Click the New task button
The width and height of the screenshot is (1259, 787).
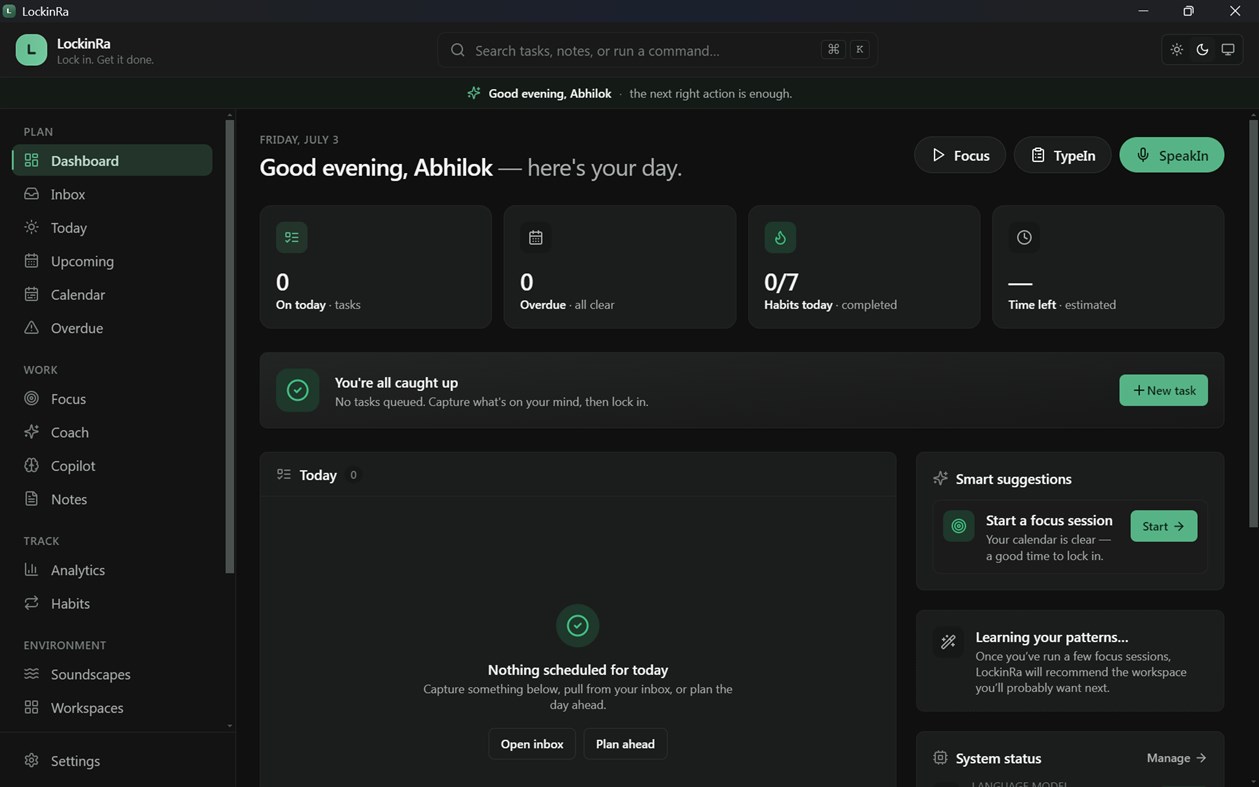pyautogui.click(x=1163, y=390)
